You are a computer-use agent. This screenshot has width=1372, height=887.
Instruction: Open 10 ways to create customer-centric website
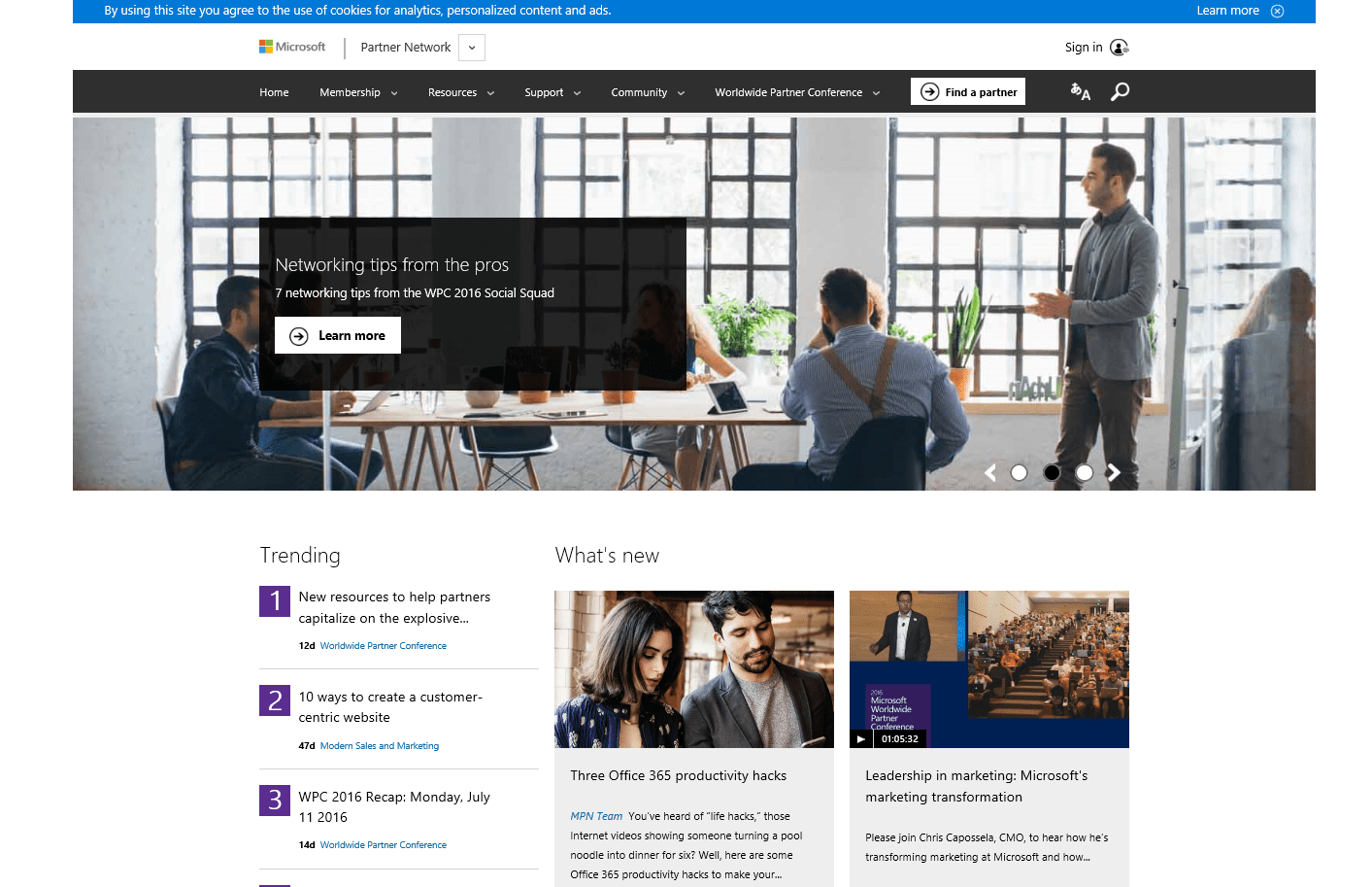390,707
